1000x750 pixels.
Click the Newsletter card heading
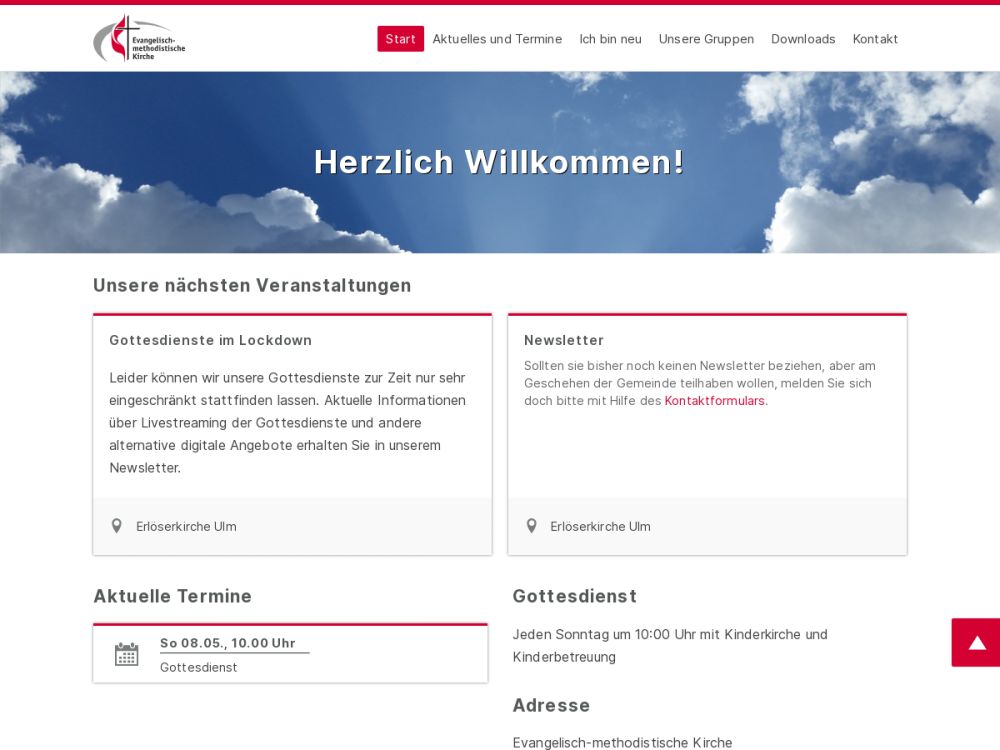564,340
